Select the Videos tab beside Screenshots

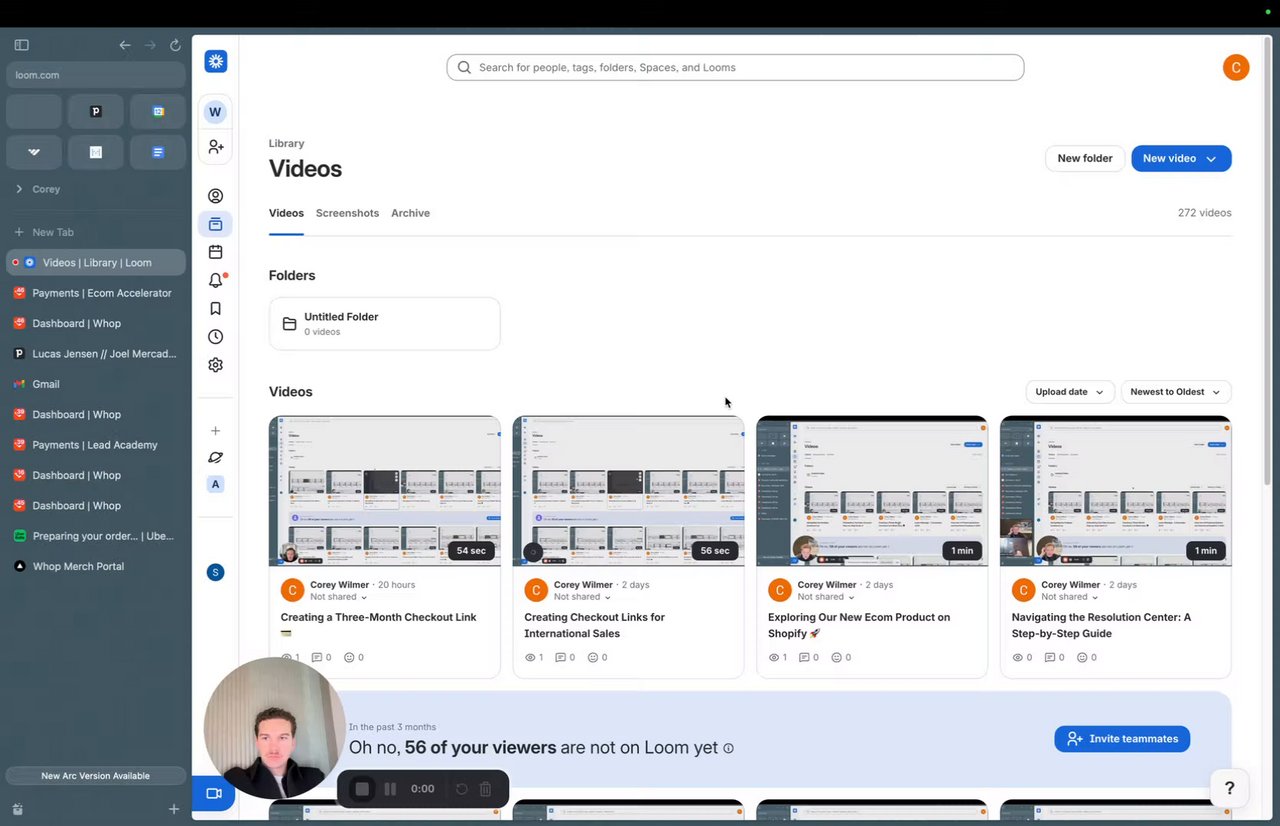[x=286, y=213]
